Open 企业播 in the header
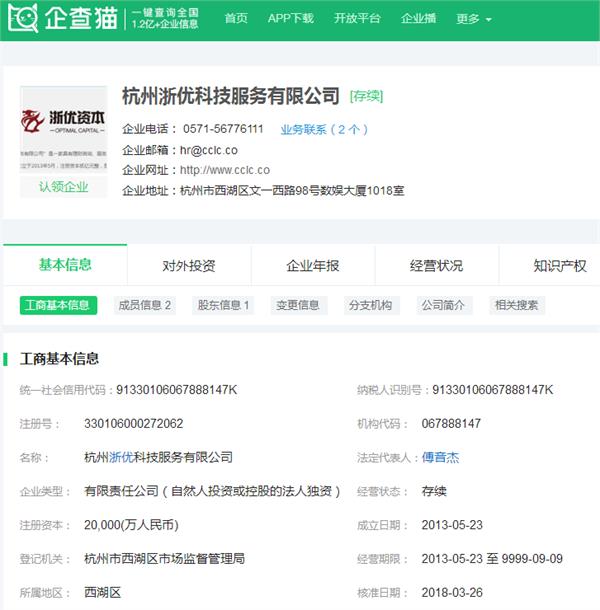The height and width of the screenshot is (610, 600). click(x=418, y=18)
